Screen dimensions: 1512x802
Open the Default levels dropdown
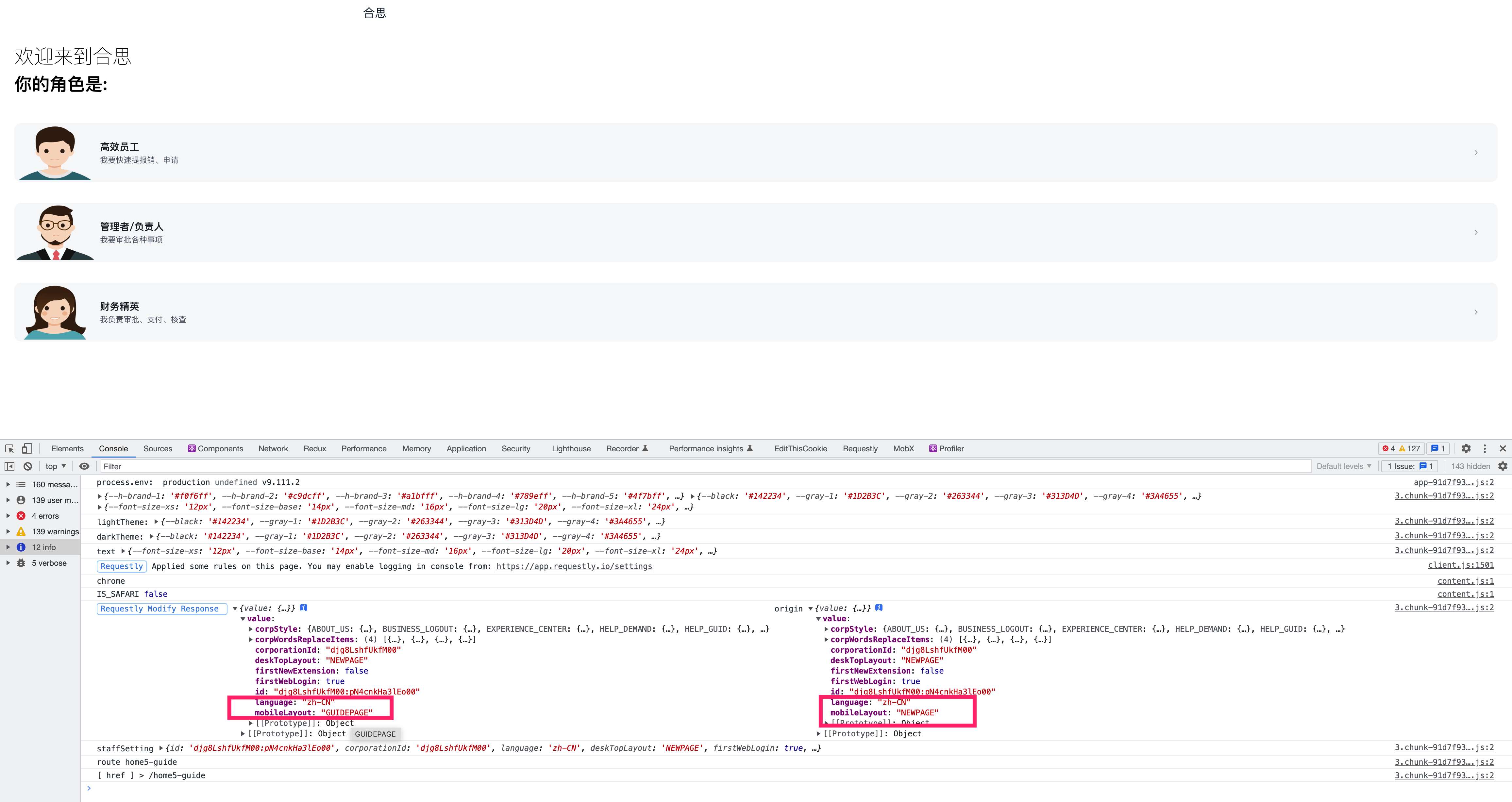click(1344, 466)
